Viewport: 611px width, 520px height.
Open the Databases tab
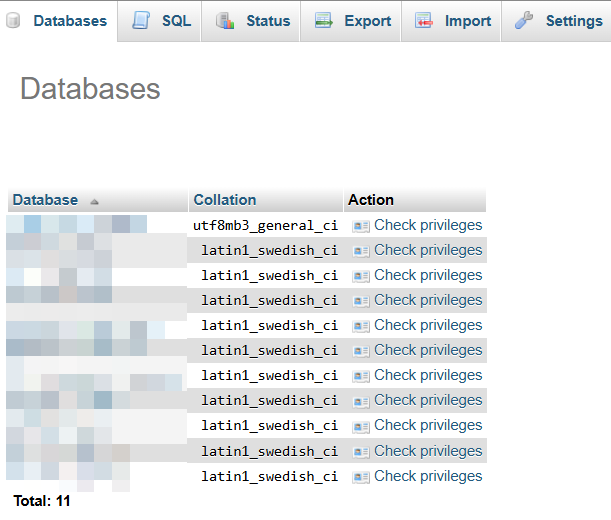(58, 21)
